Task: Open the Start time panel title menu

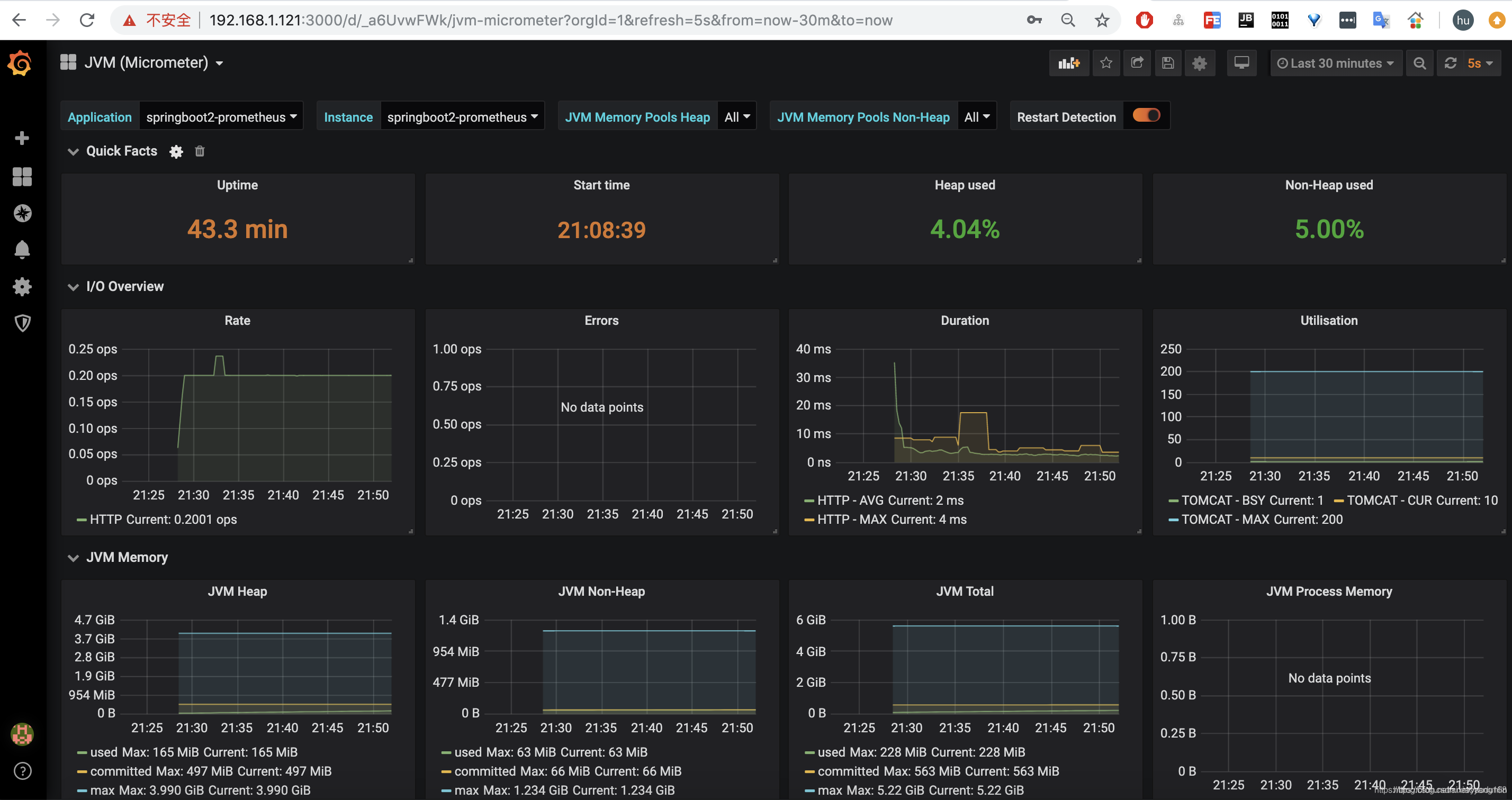Action: coord(601,185)
